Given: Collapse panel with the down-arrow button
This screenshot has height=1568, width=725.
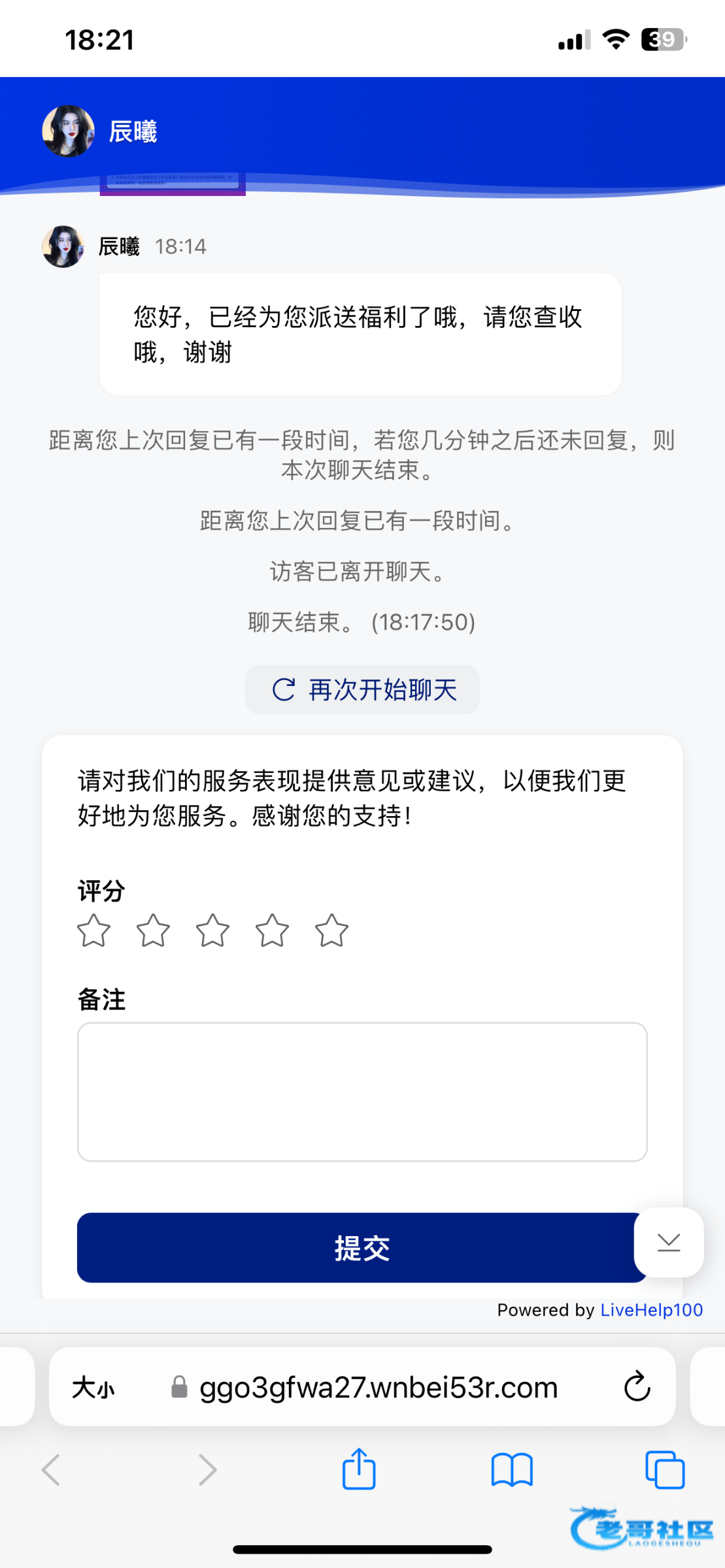Looking at the screenshot, I should 668,1242.
